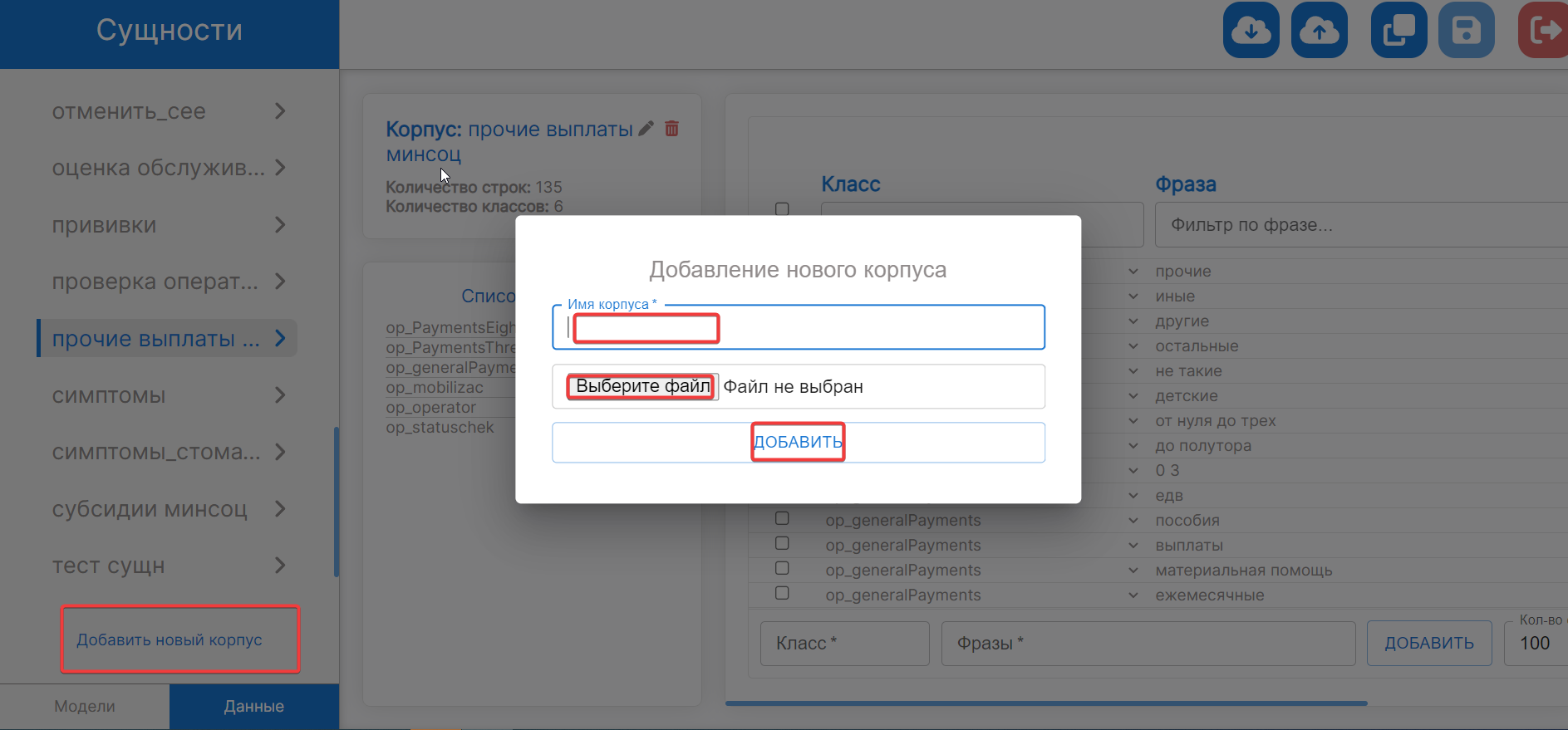Click the red trash icon to delete corpus
Viewport: 1568px width, 730px height.
[672, 129]
